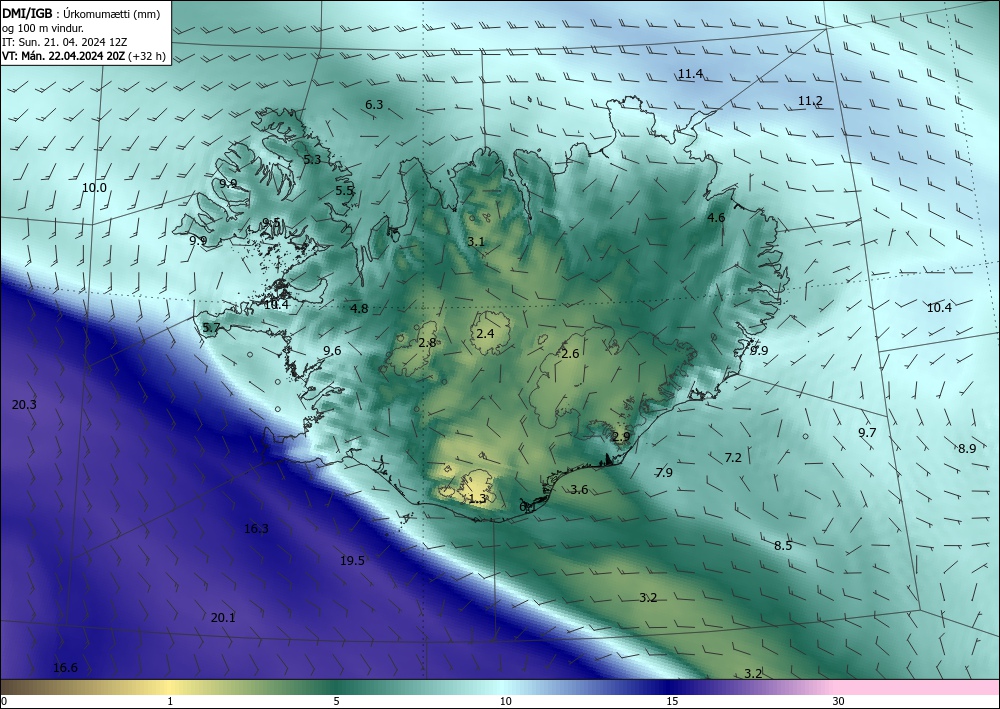Click the 11.4 value on the map
Image resolution: width=1000 pixels, height=709 pixels.
coord(690,74)
